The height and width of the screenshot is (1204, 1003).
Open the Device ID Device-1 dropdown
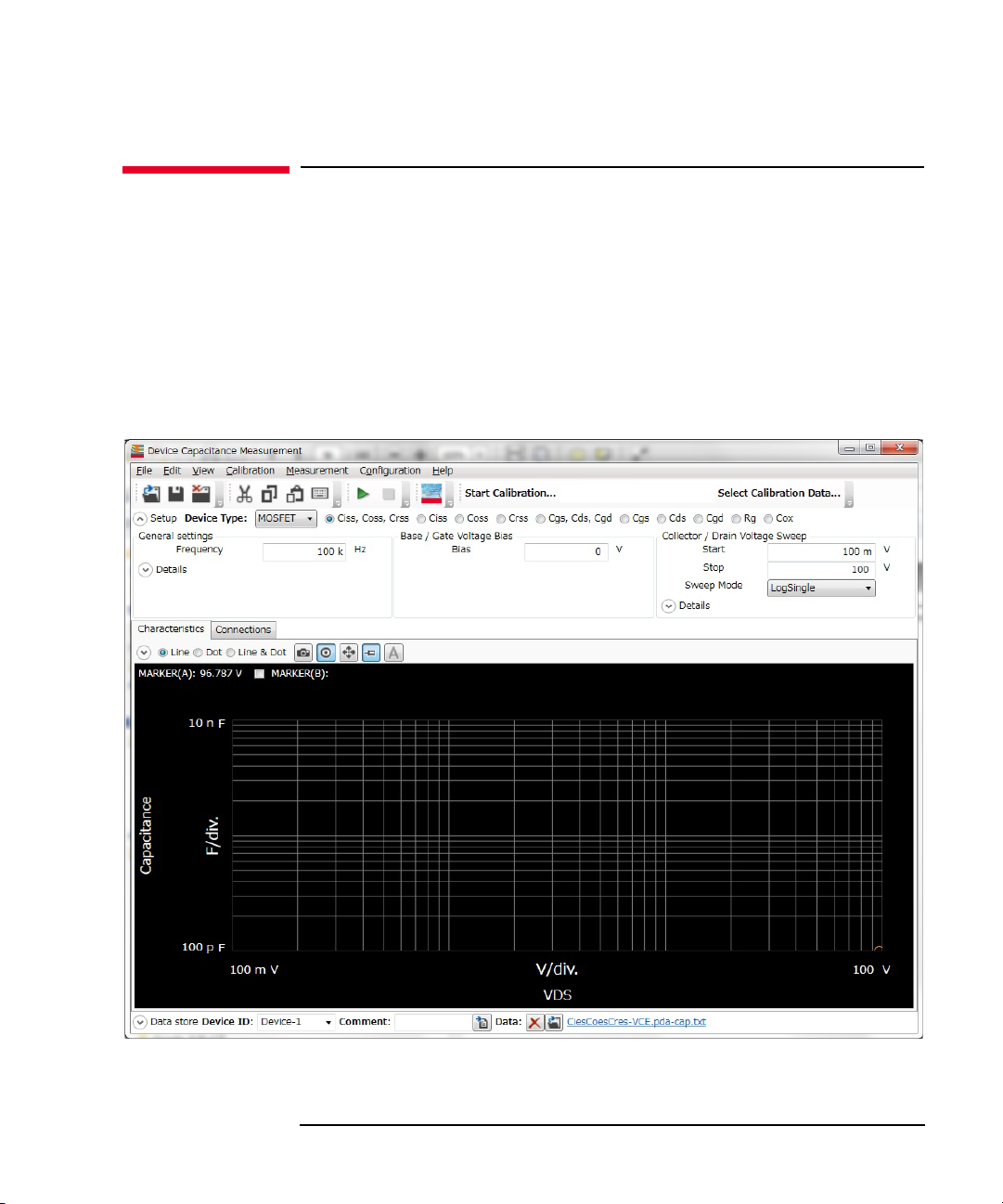point(296,1022)
